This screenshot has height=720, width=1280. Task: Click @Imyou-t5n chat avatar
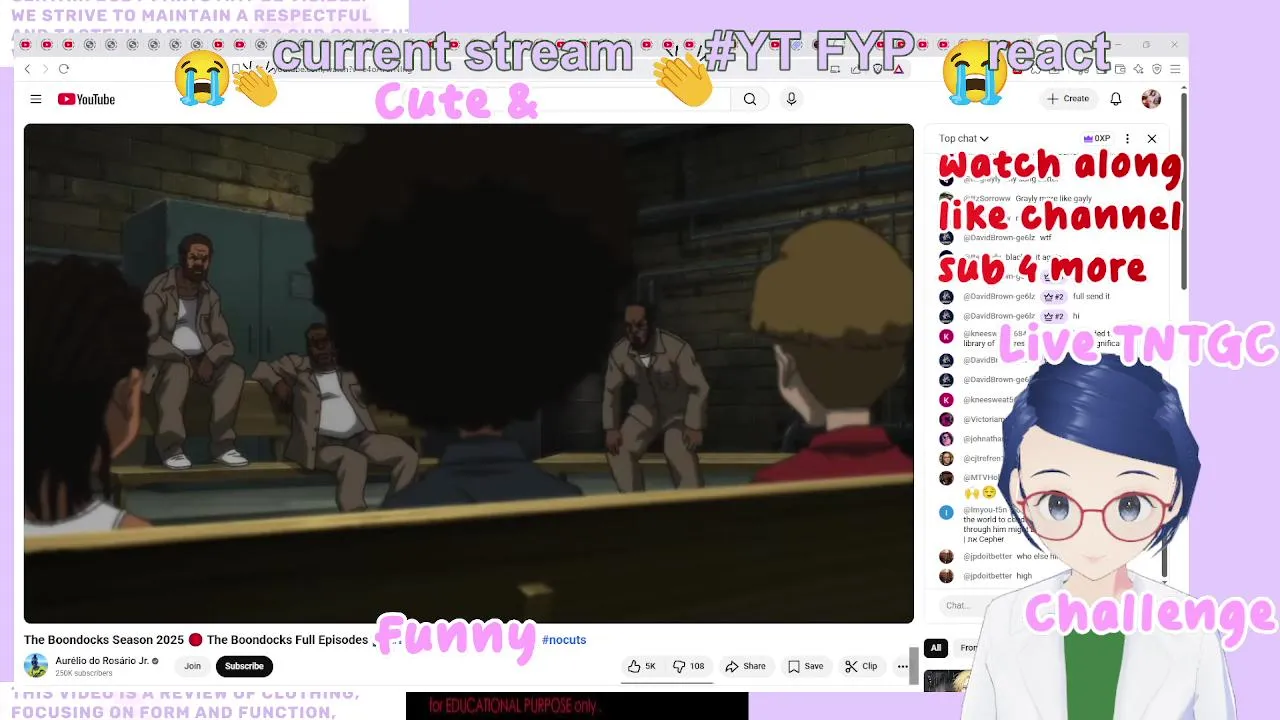pyautogui.click(x=946, y=512)
